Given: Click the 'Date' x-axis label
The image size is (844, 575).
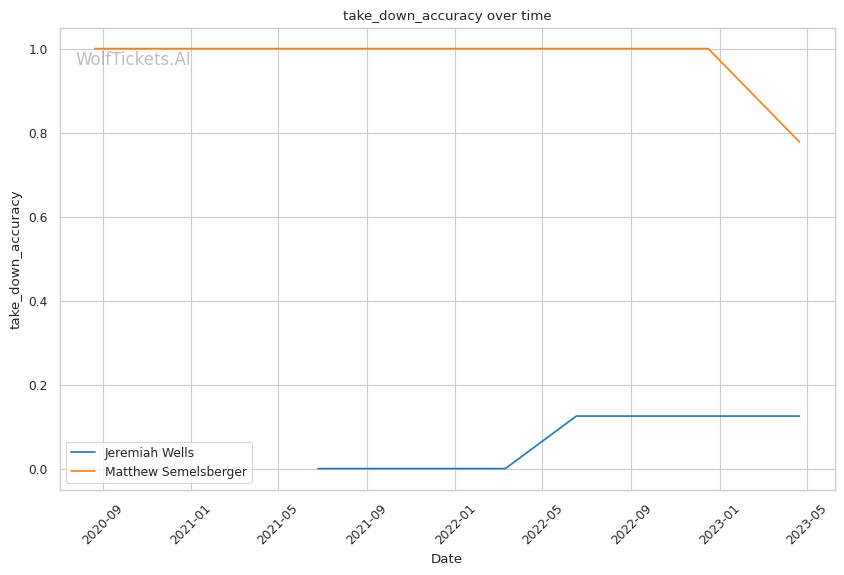Looking at the screenshot, I should tap(446, 558).
